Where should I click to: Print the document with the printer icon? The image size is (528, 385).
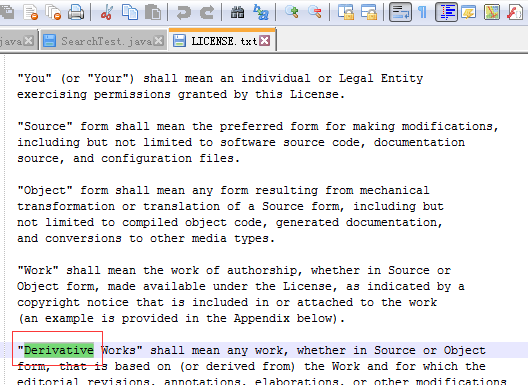[76, 12]
